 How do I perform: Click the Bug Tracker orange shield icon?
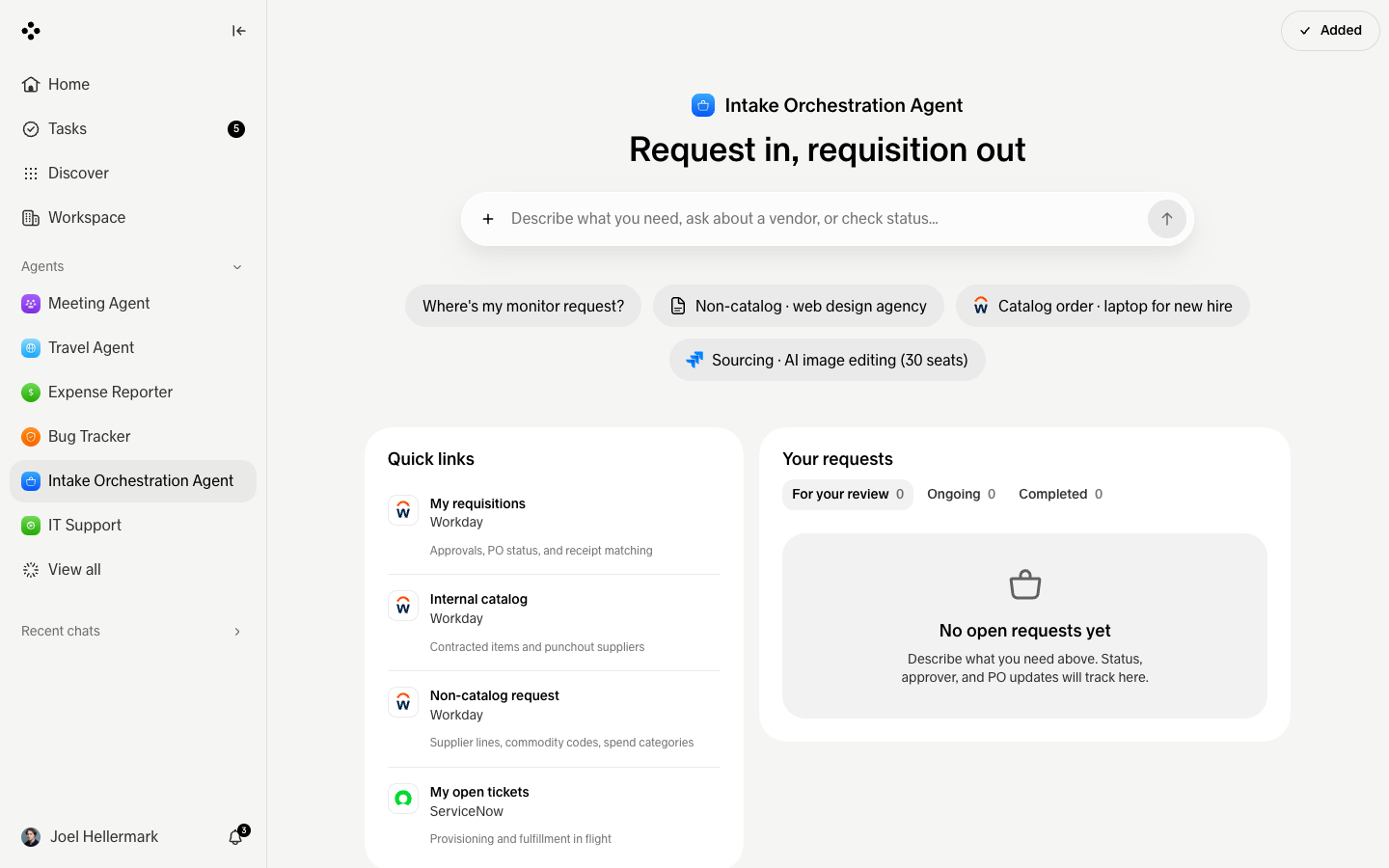31,437
